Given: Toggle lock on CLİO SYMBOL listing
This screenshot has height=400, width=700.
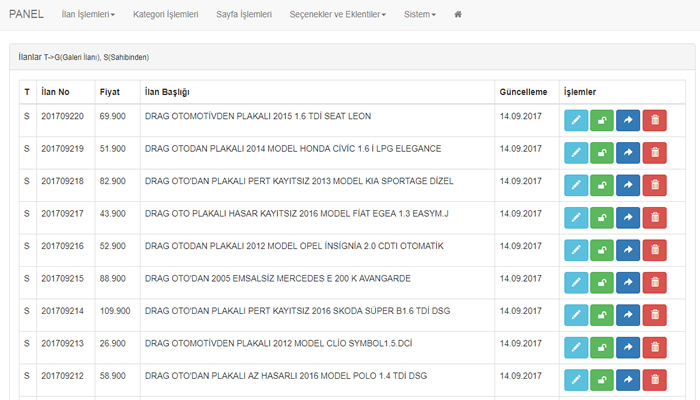Looking at the screenshot, I should (x=602, y=347).
